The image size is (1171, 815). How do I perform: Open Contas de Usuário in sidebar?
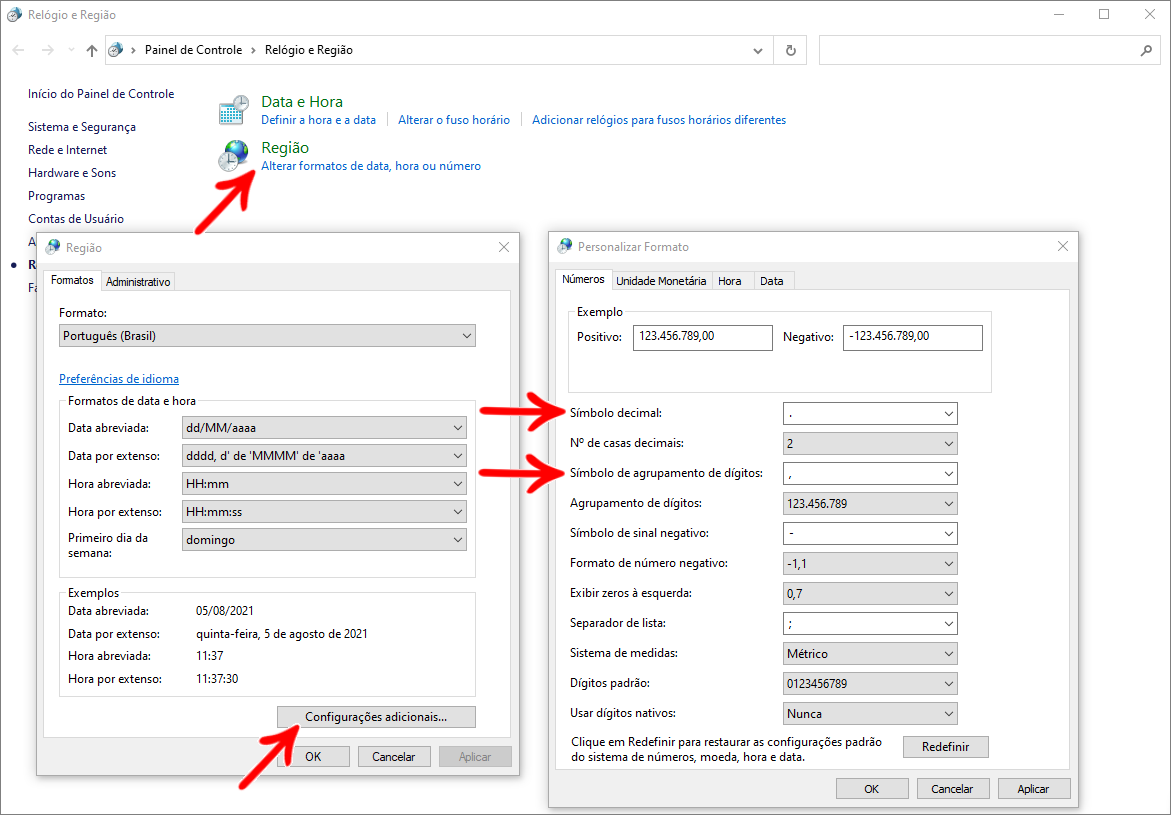tap(76, 219)
